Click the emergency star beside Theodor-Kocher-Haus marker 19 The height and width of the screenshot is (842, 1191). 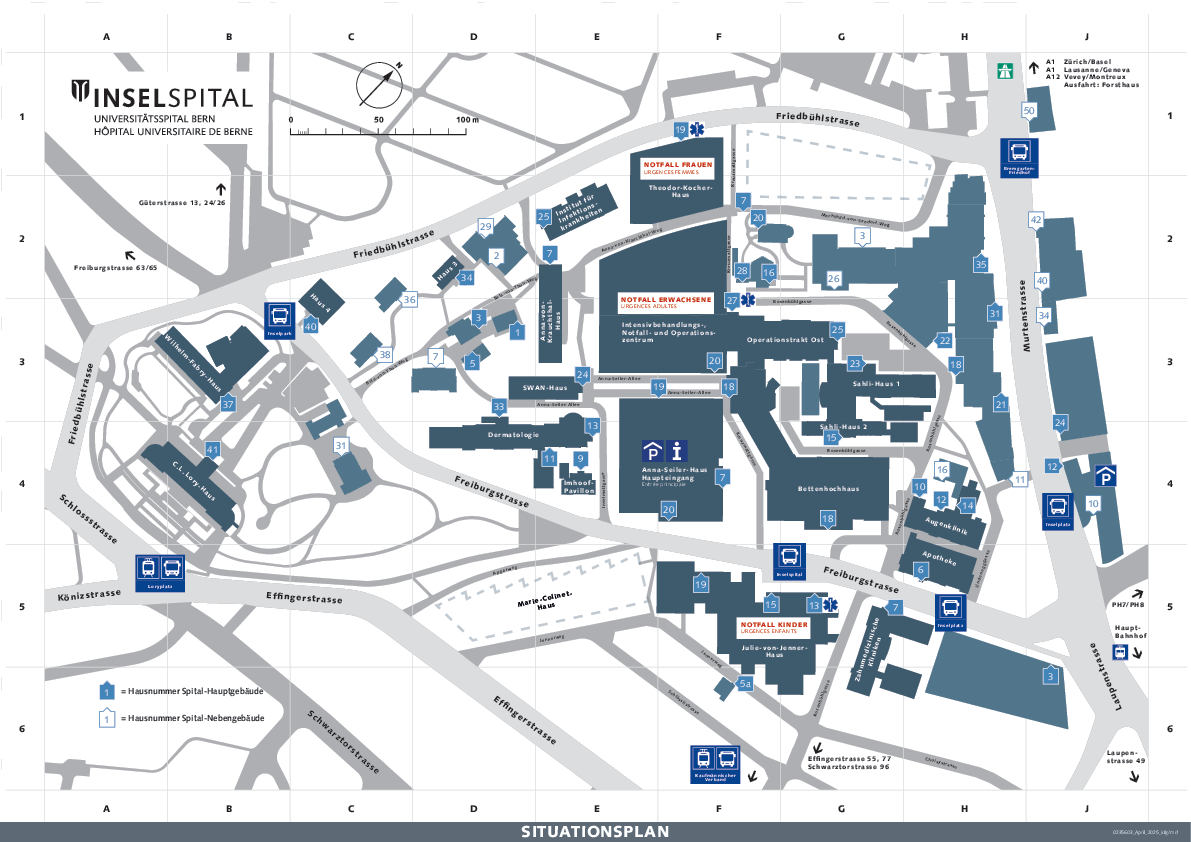(x=697, y=129)
